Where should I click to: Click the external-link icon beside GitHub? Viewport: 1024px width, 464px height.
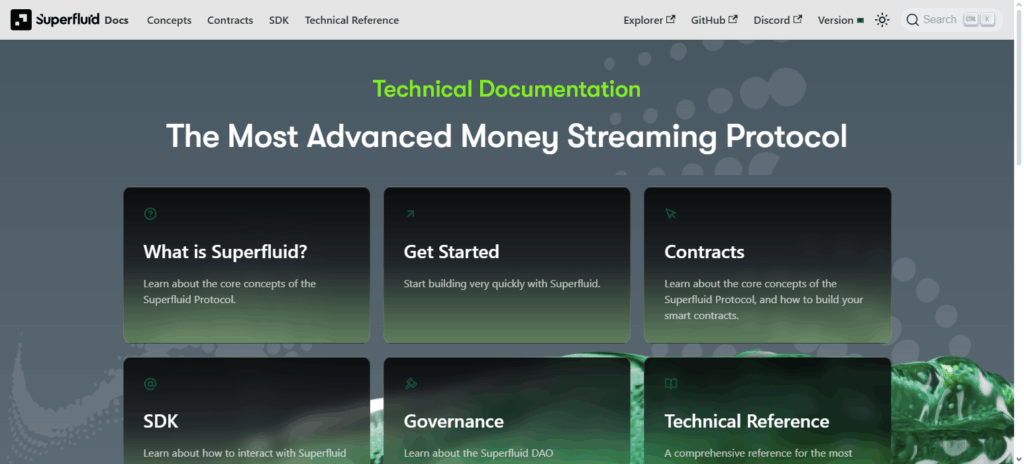click(x=733, y=20)
